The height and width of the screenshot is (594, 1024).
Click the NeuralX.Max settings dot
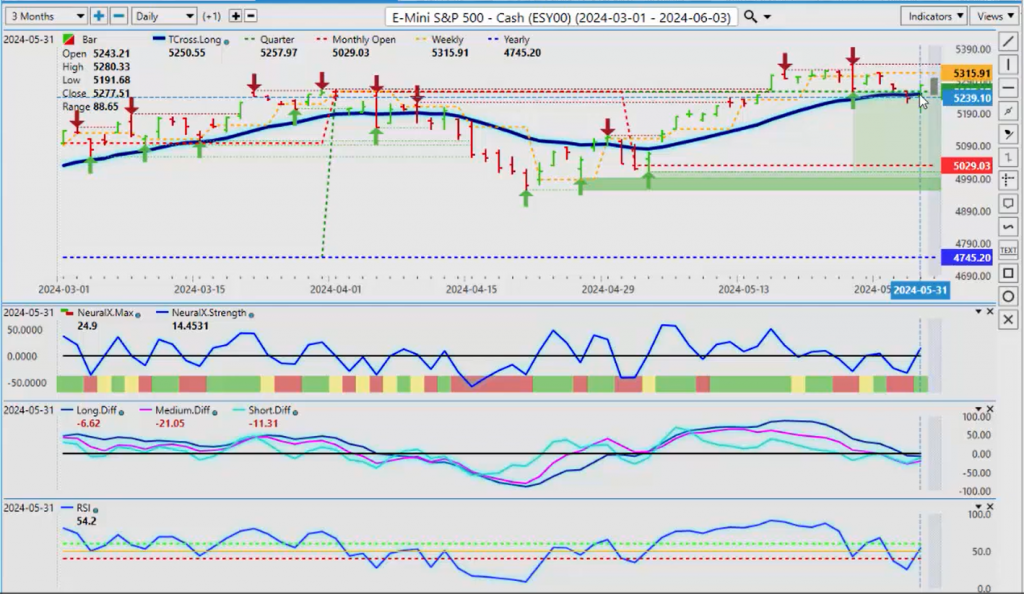(138, 315)
